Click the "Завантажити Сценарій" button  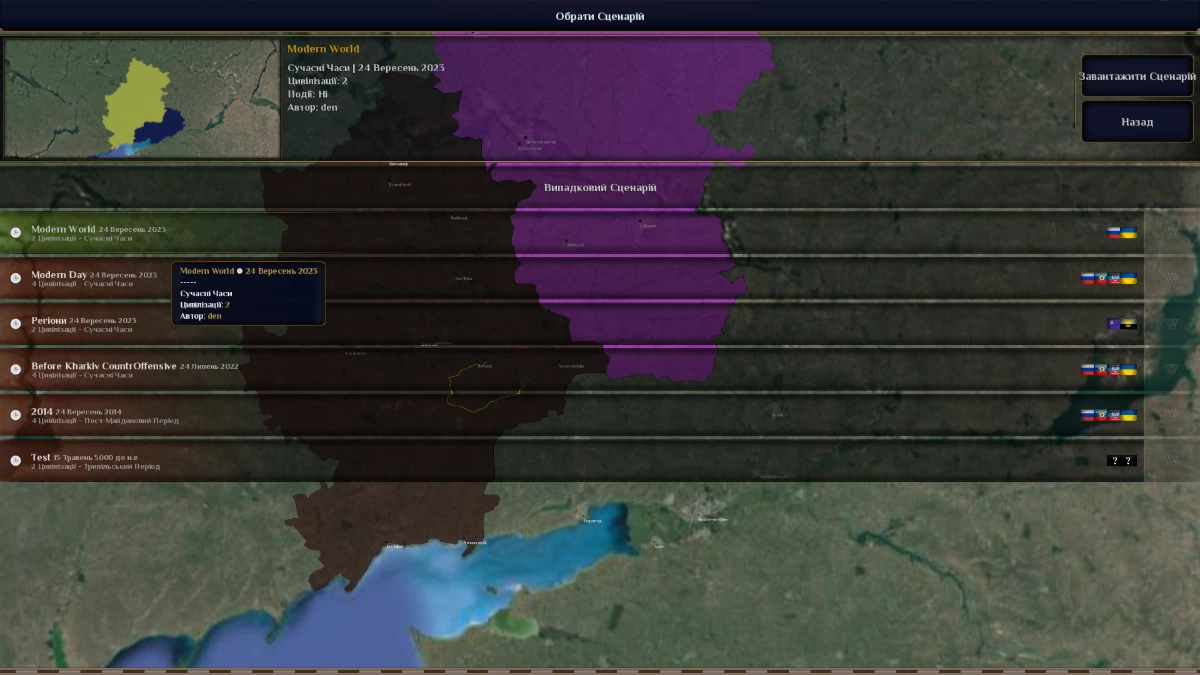pyautogui.click(x=1136, y=75)
